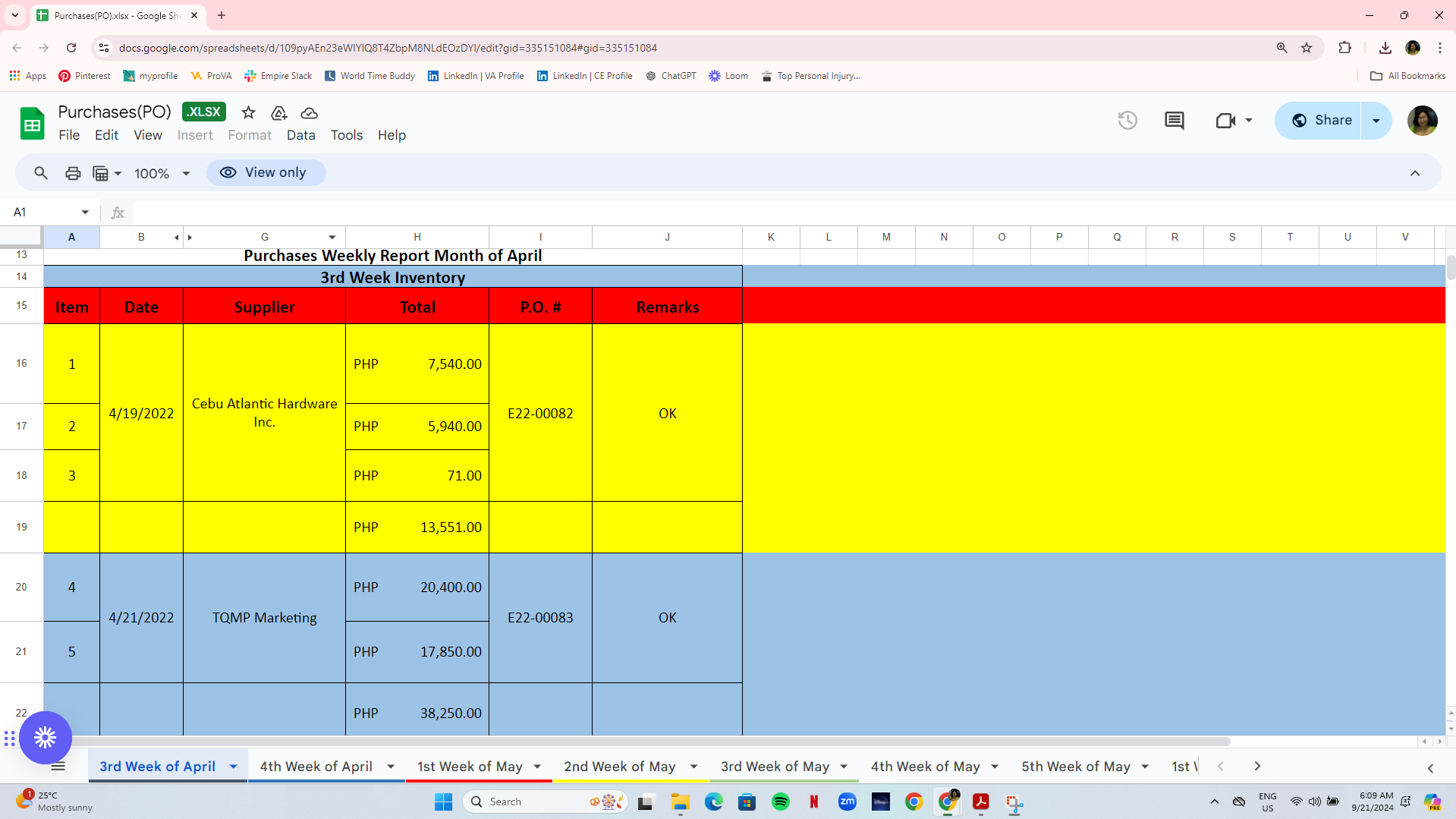This screenshot has width=1456, height=819.
Task: Star the Purchases(PO) document
Action: (x=248, y=112)
